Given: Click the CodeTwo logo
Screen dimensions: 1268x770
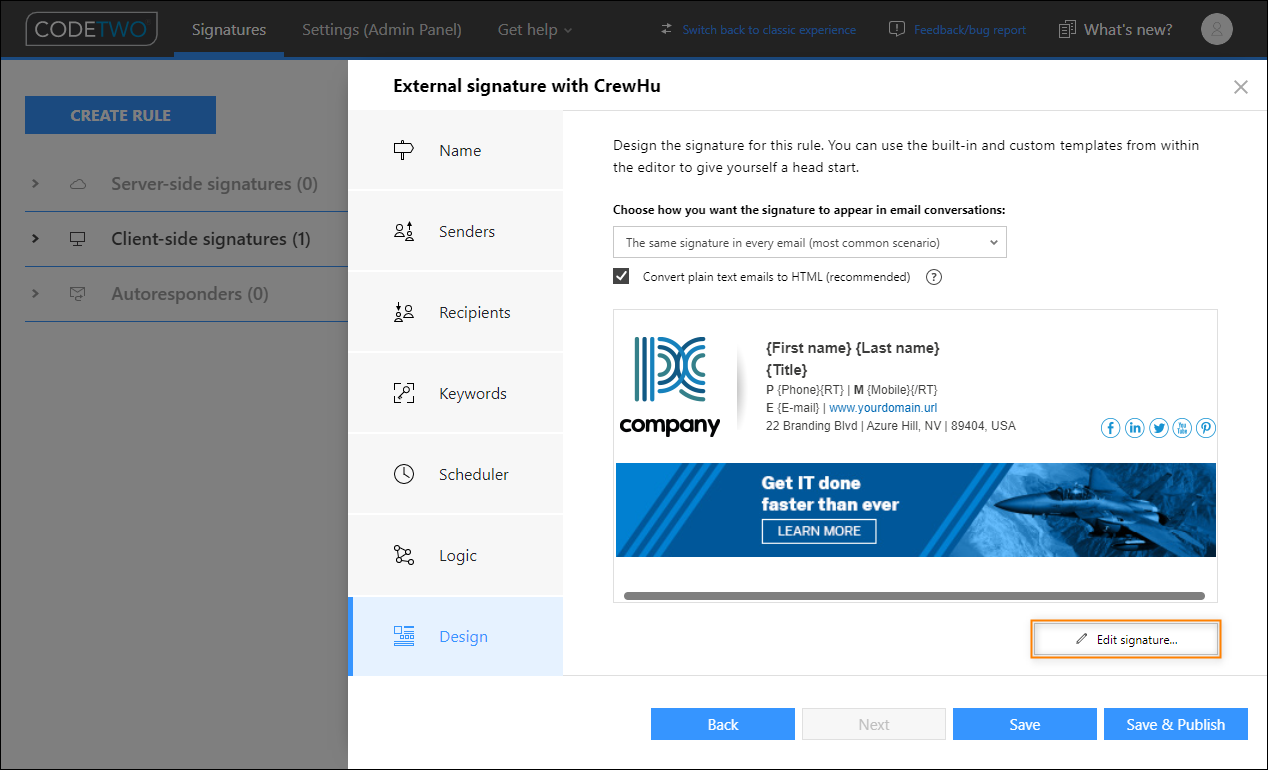Looking at the screenshot, I should (x=91, y=29).
